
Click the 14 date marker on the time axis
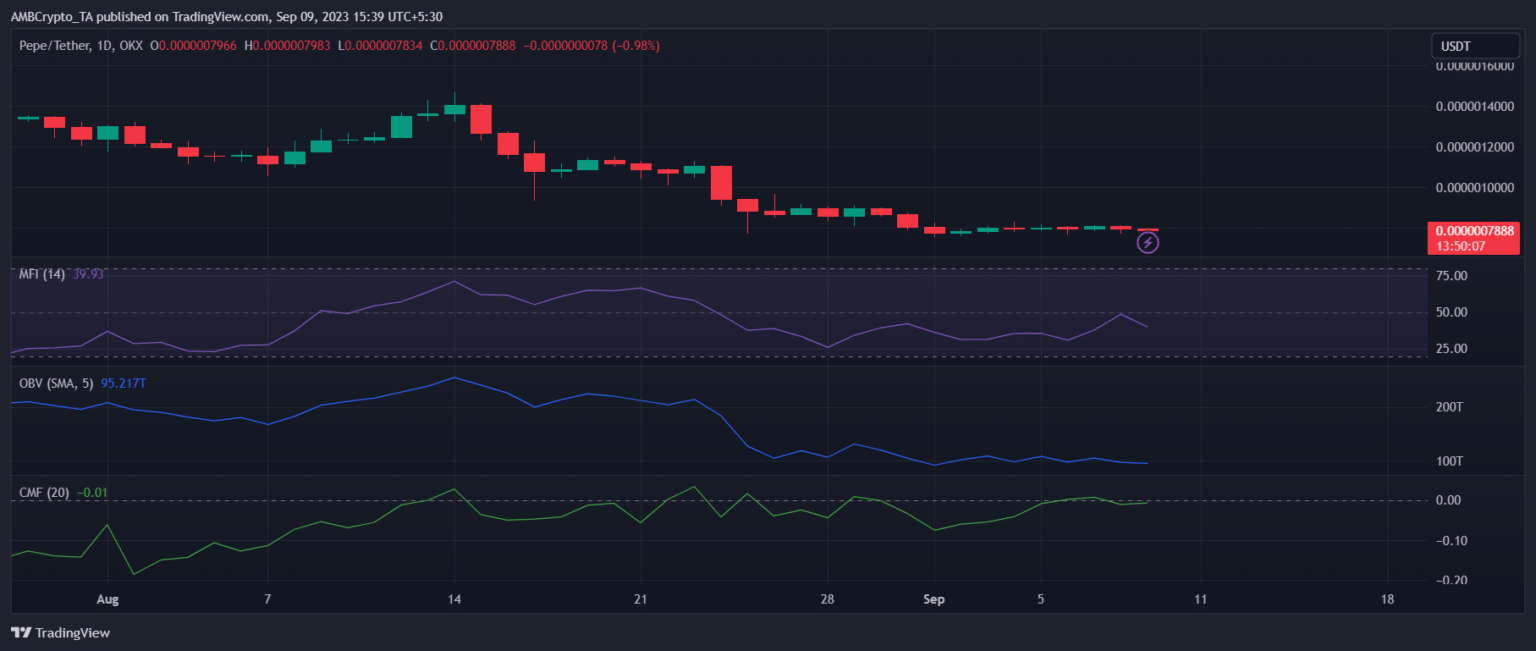click(454, 600)
